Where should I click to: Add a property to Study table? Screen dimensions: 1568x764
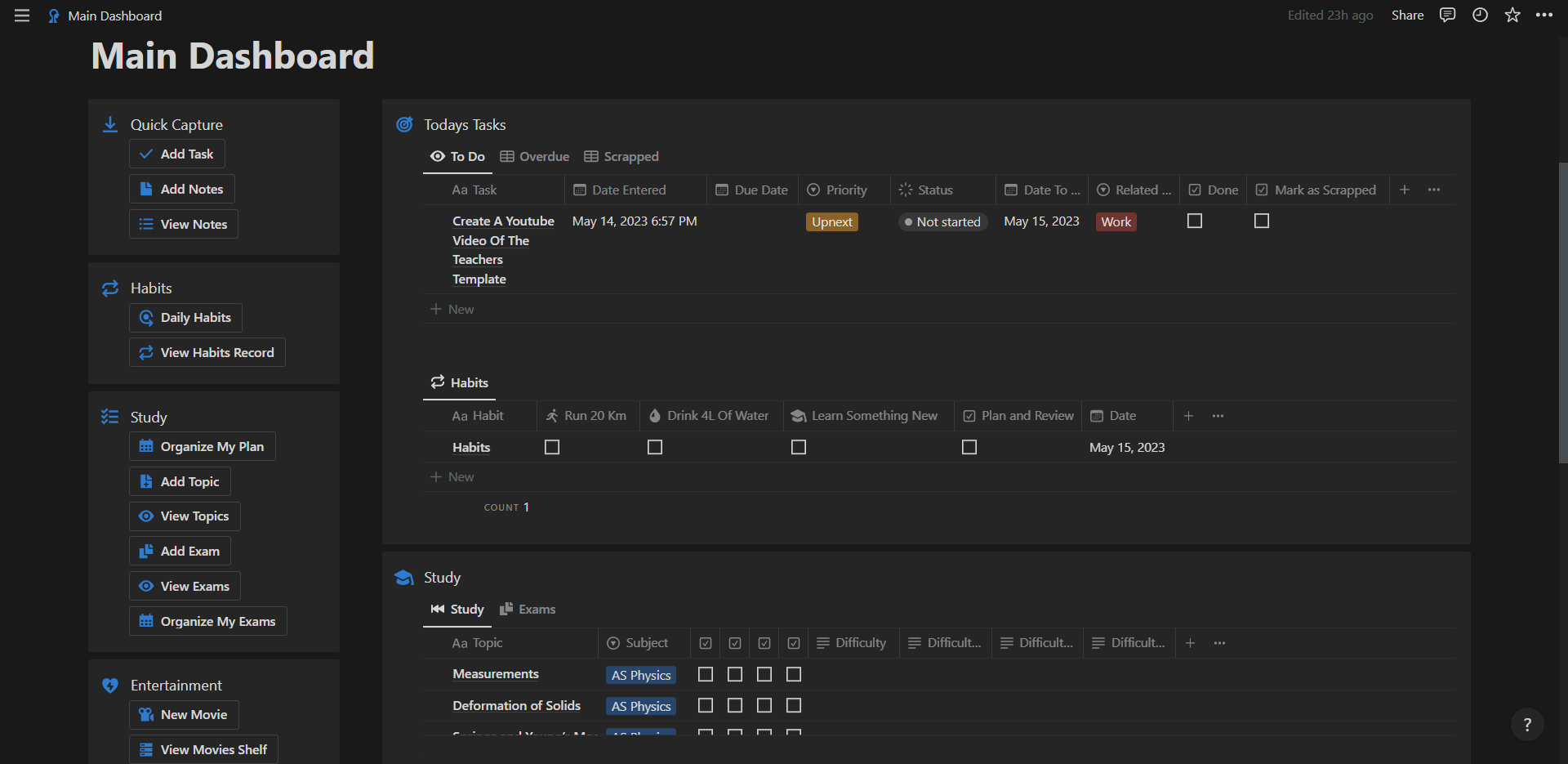[x=1191, y=643]
